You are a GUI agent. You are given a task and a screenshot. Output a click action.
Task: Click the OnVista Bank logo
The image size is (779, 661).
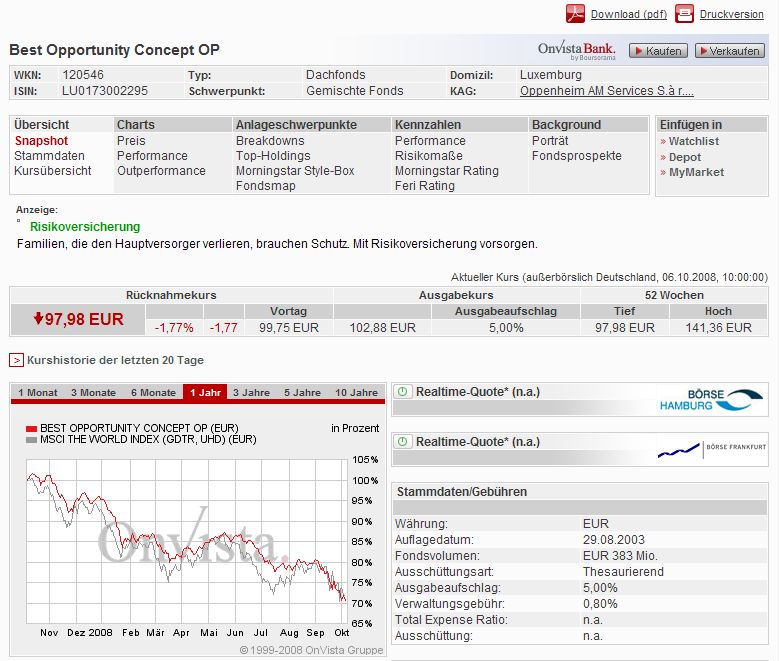point(576,51)
